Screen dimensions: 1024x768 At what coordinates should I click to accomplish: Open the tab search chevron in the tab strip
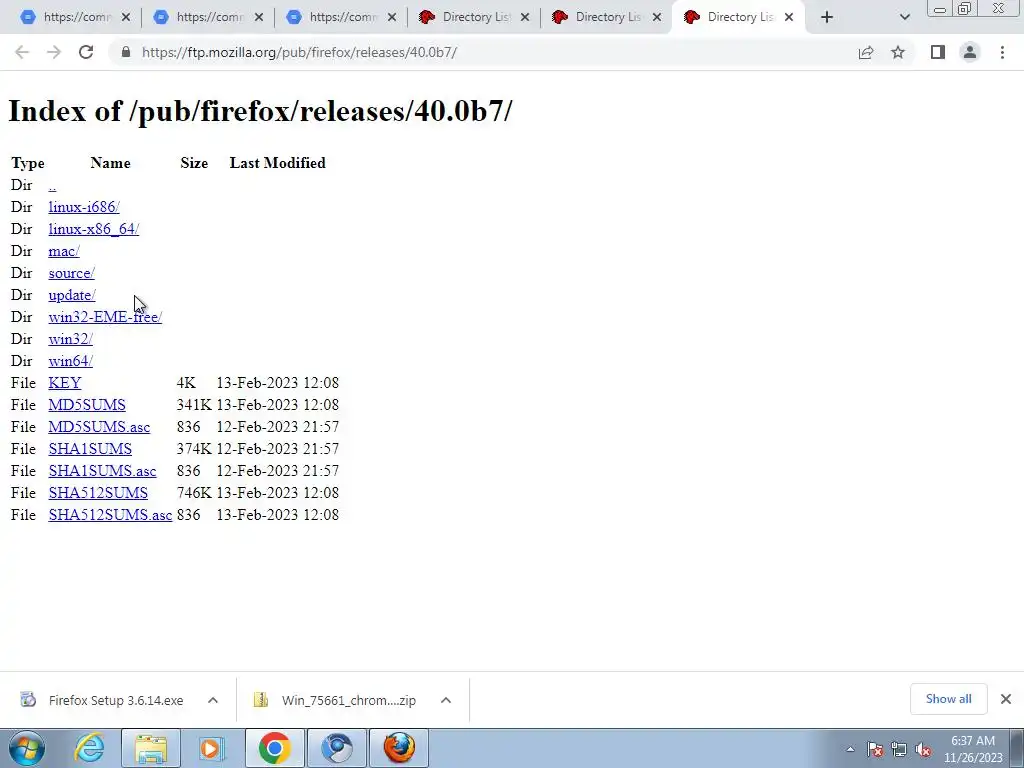pos(904,18)
